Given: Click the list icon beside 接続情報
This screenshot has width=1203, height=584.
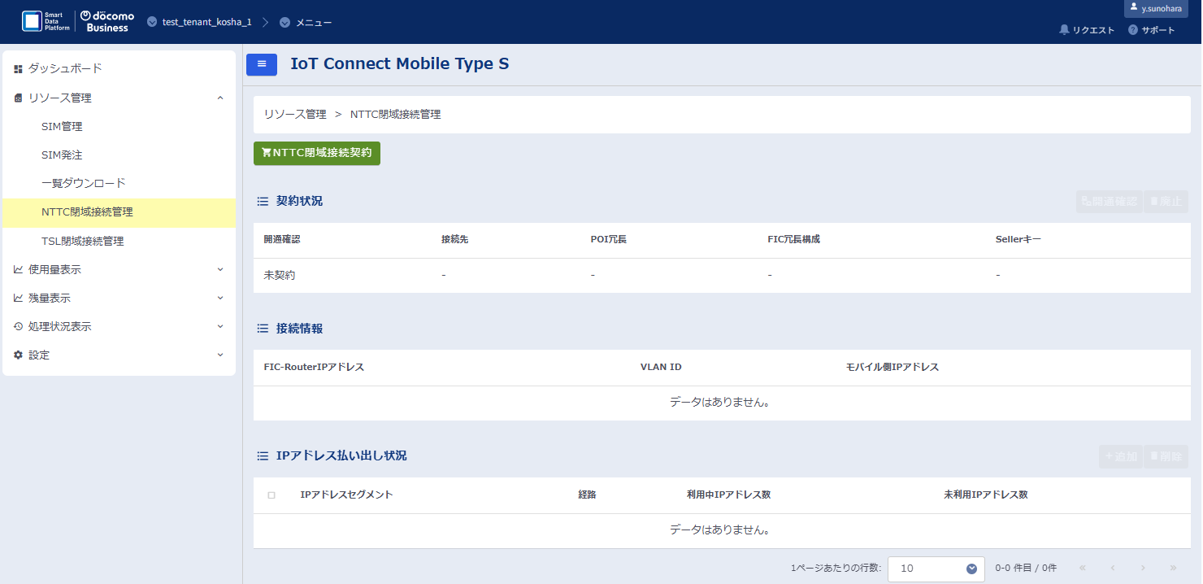Looking at the screenshot, I should (263, 328).
